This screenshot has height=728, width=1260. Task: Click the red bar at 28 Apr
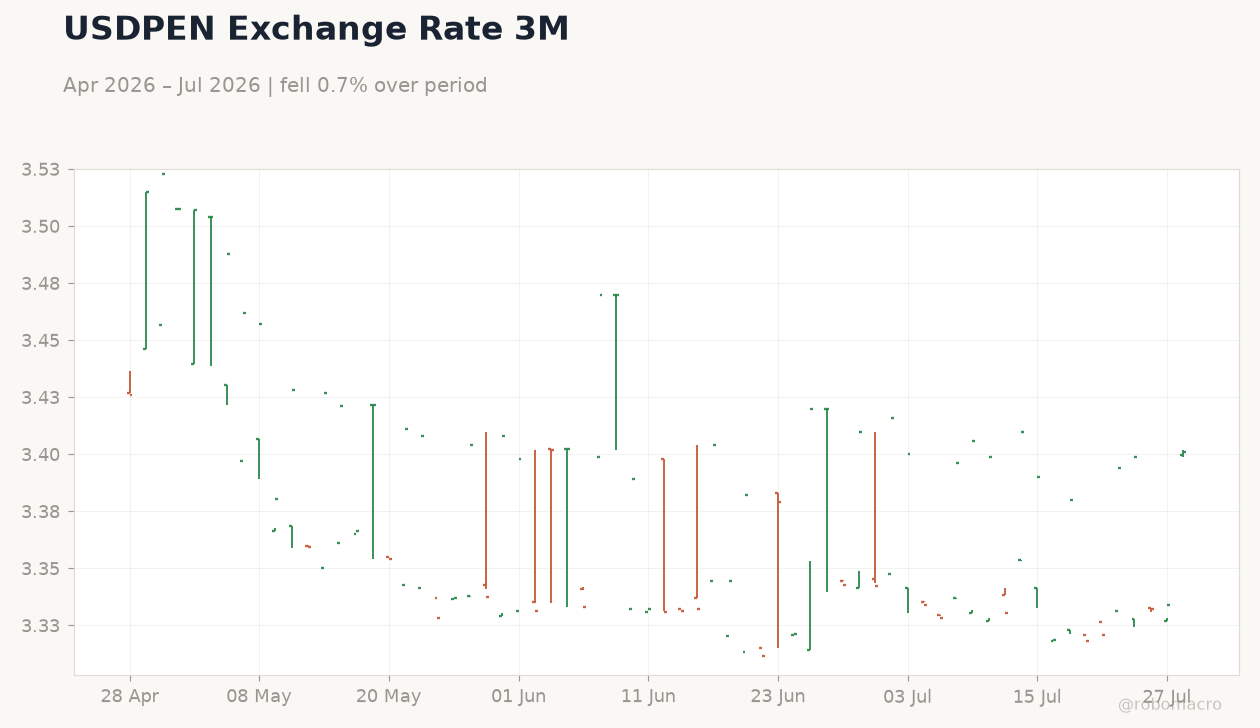coord(130,384)
